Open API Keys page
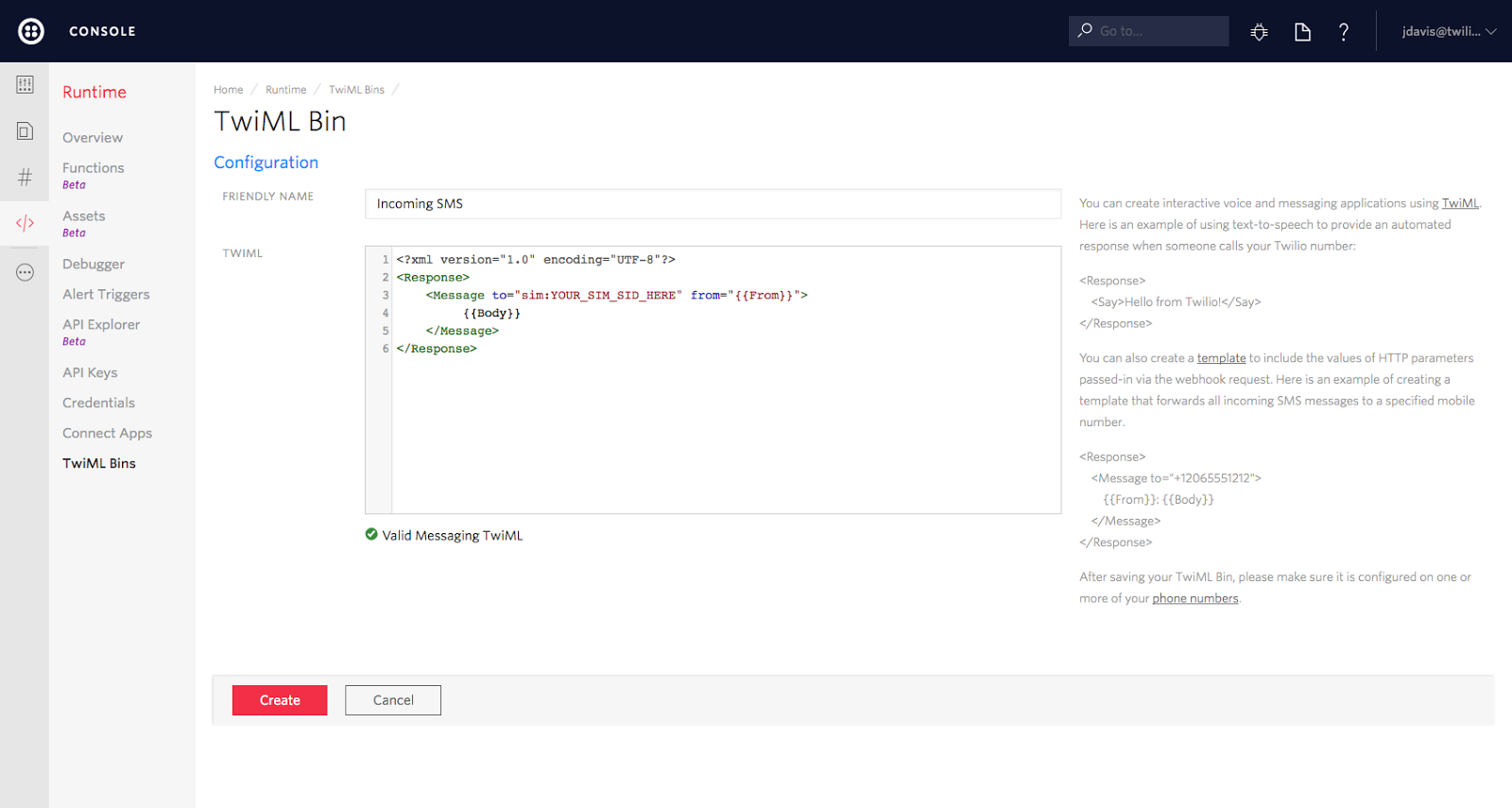This screenshot has width=1512, height=808. [90, 372]
